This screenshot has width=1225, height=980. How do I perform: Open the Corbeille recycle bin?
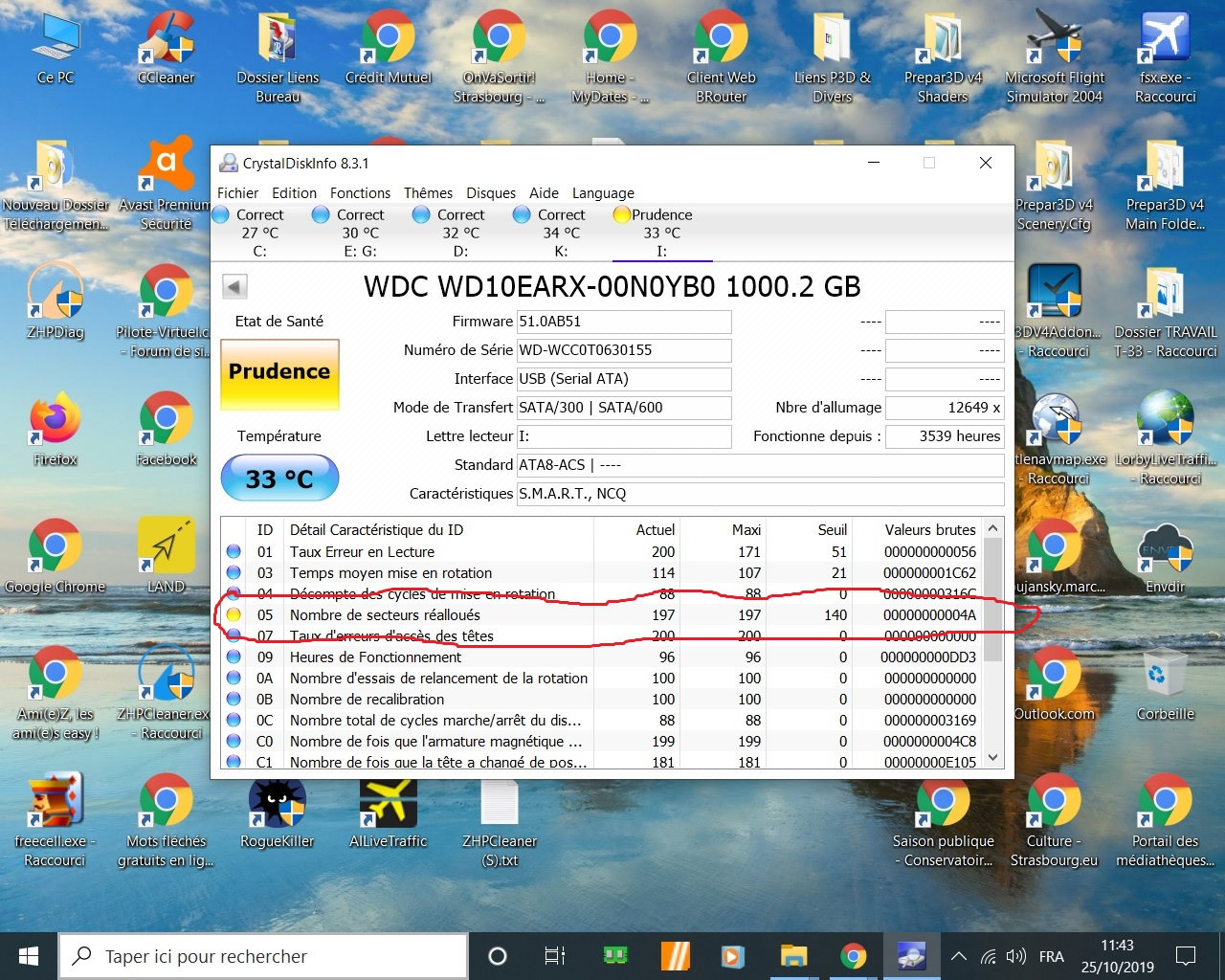click(1166, 683)
